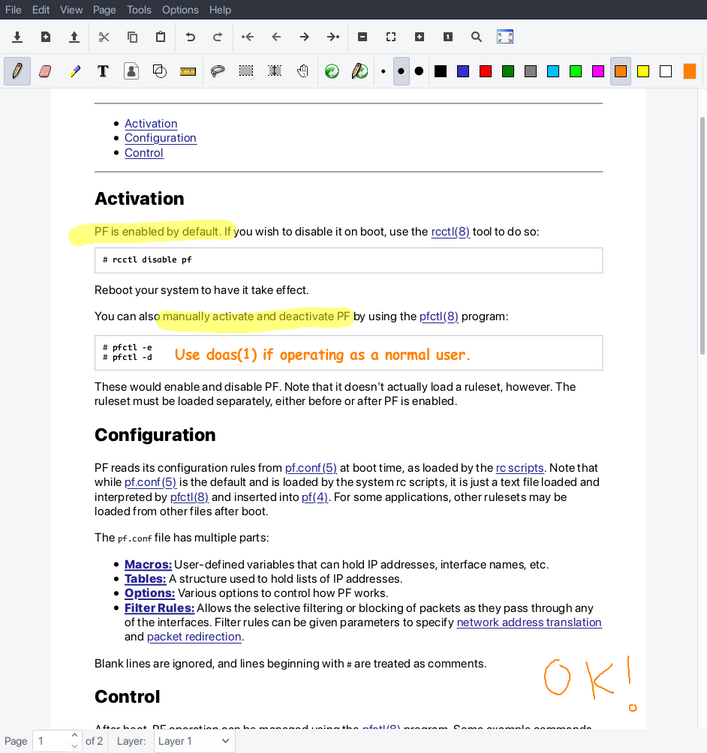Open the network address translation link
707x753 pixels.
529,622
